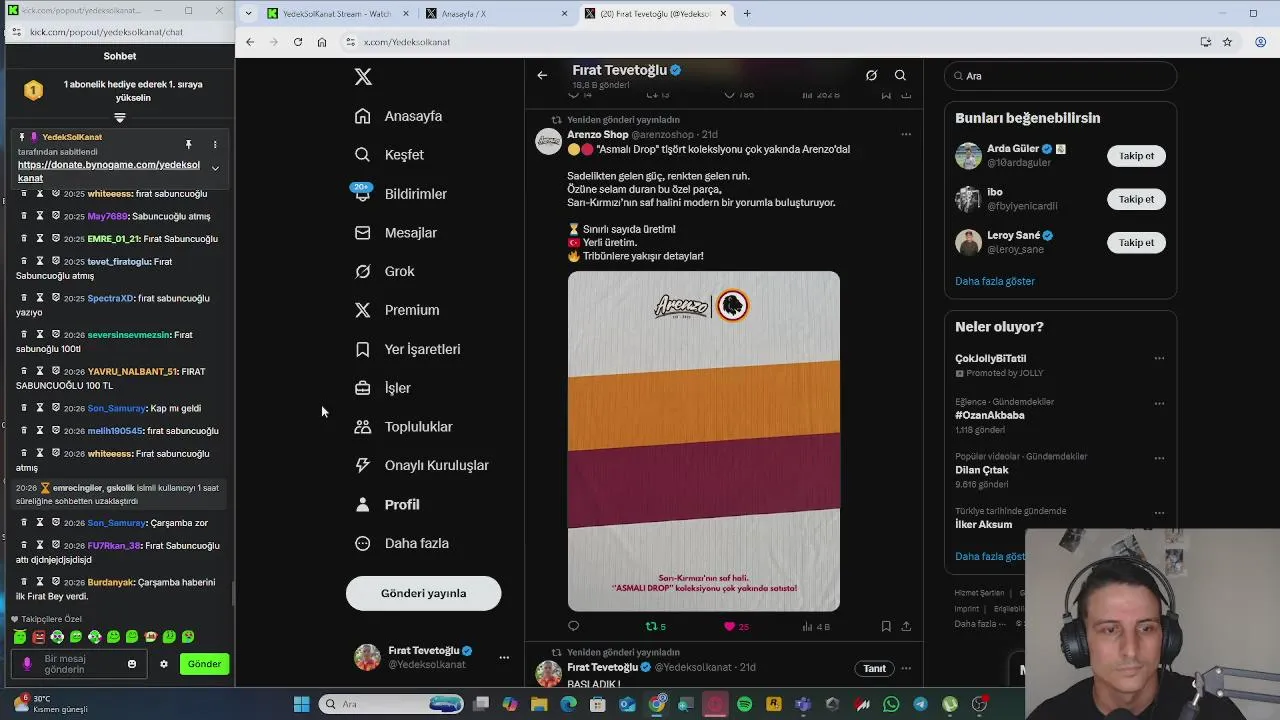
Task: Expand pinned message chevron in chat
Action: click(x=214, y=169)
